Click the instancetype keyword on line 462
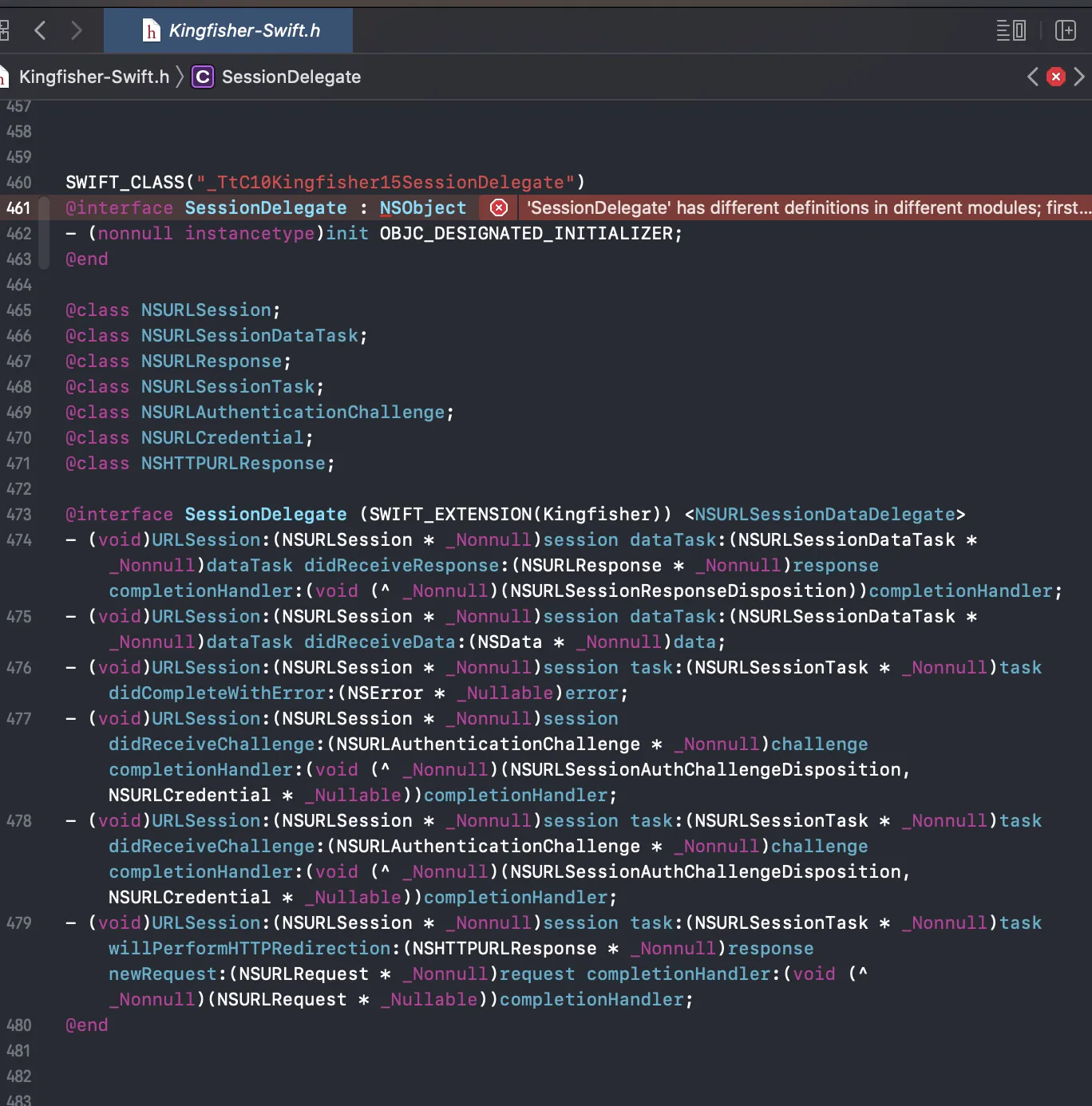The height and width of the screenshot is (1106, 1092). [x=250, y=234]
